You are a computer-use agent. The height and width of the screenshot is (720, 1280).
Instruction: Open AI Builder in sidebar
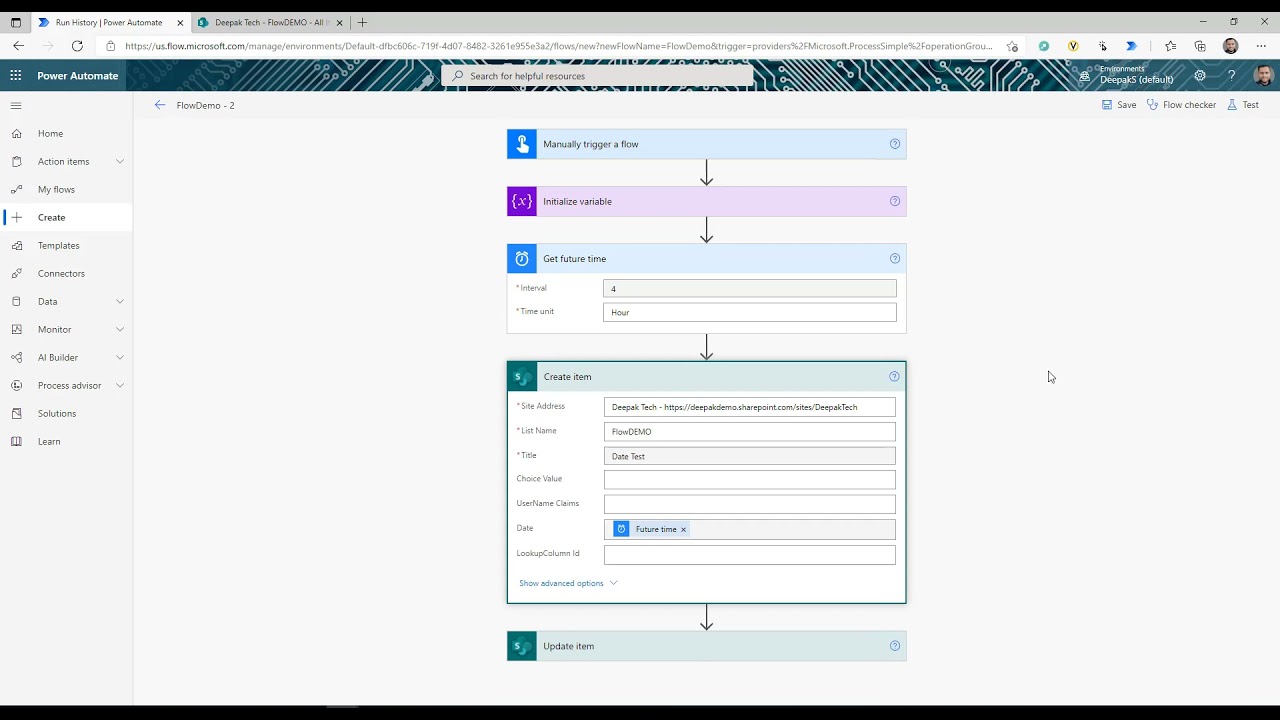[57, 357]
